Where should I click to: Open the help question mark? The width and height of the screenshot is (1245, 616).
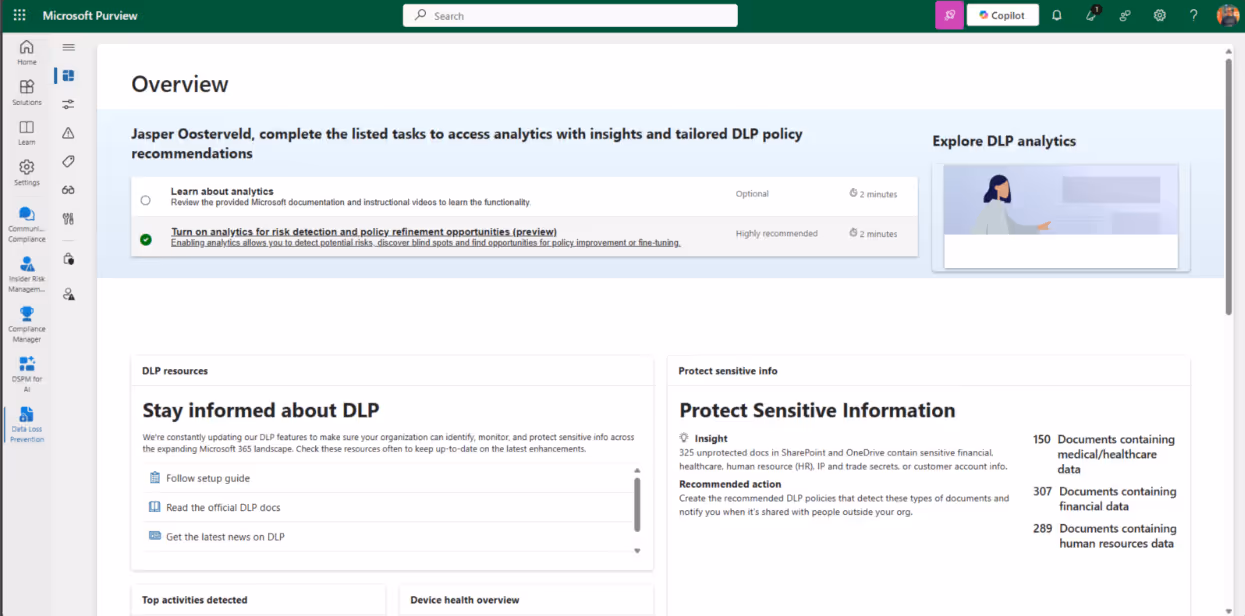tap(1193, 16)
